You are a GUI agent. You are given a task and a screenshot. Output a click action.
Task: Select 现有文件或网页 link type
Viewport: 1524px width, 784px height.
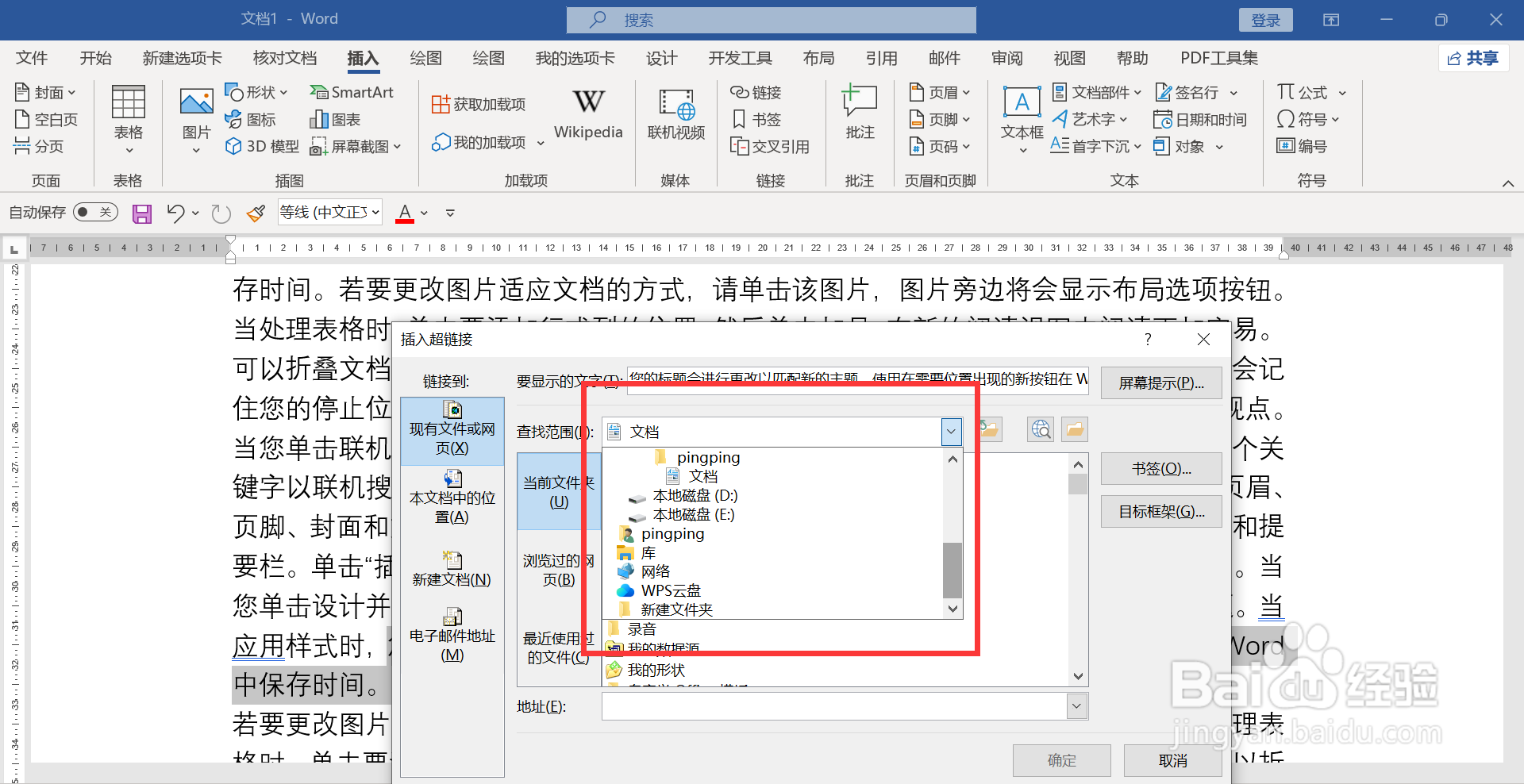[452, 430]
